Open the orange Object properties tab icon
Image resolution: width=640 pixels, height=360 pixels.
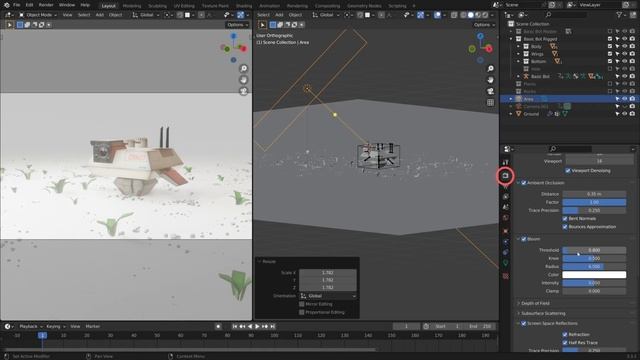505,231
